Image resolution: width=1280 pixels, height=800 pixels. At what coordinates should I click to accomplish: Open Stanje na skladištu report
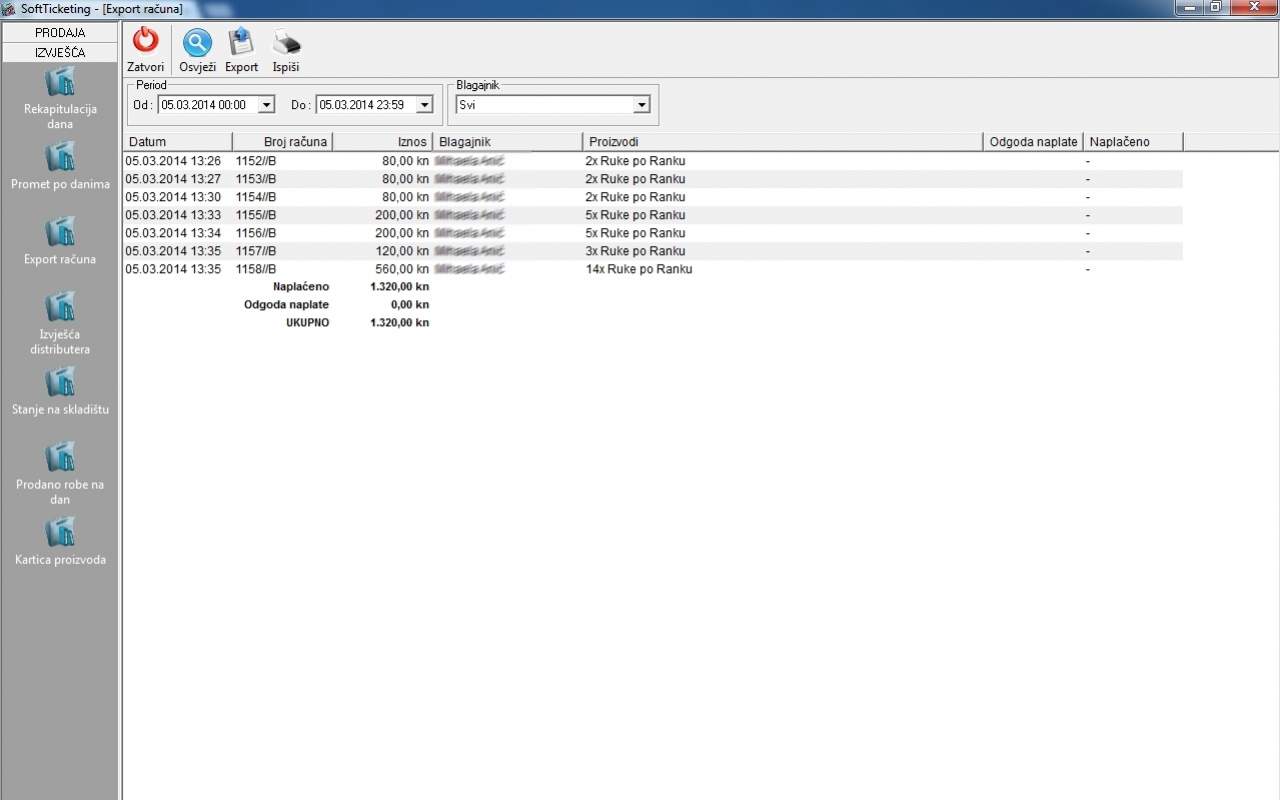(60, 382)
